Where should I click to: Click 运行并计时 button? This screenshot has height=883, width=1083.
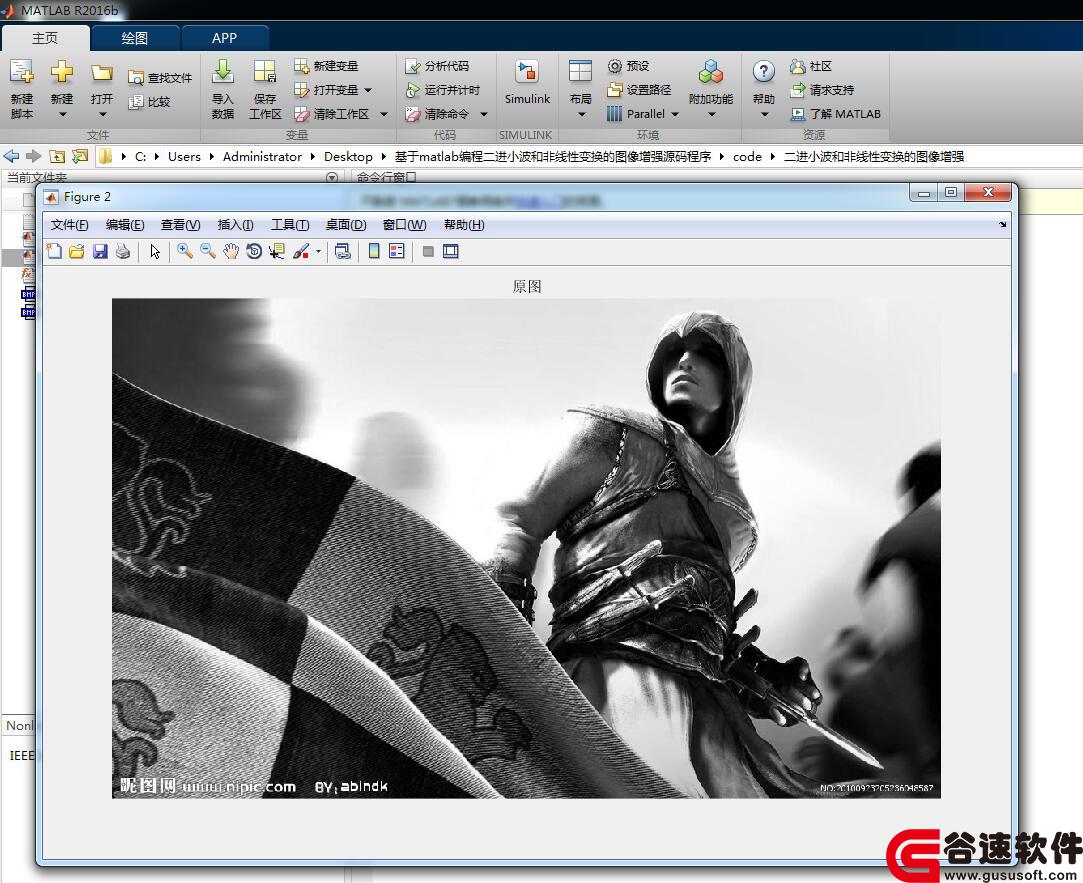[442, 90]
